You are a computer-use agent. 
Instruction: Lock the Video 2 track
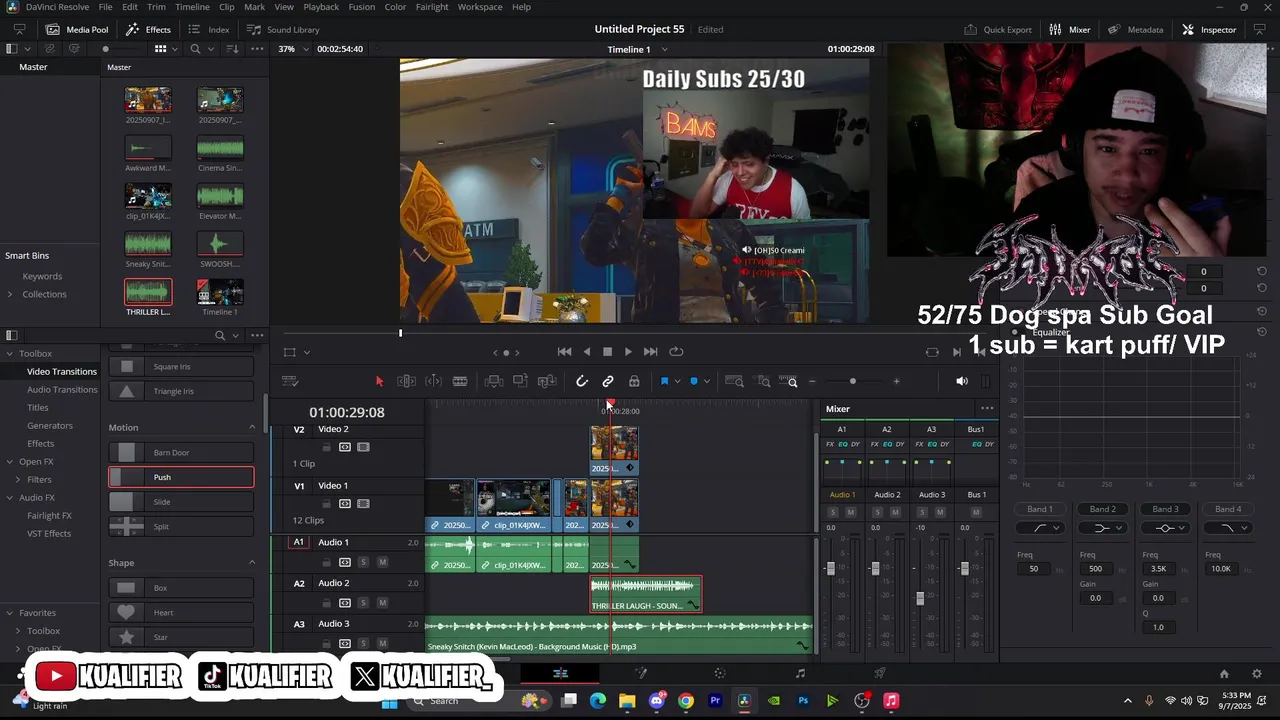click(326, 447)
